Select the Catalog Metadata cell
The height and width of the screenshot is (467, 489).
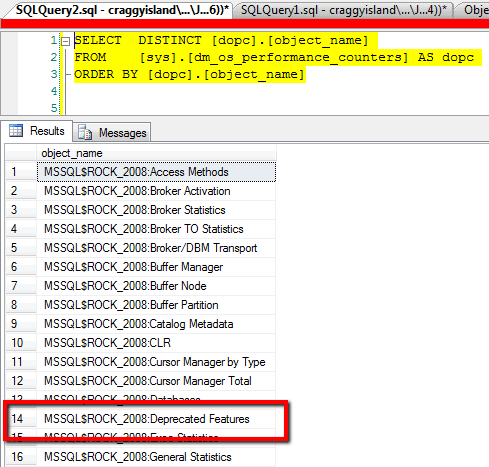156,324
